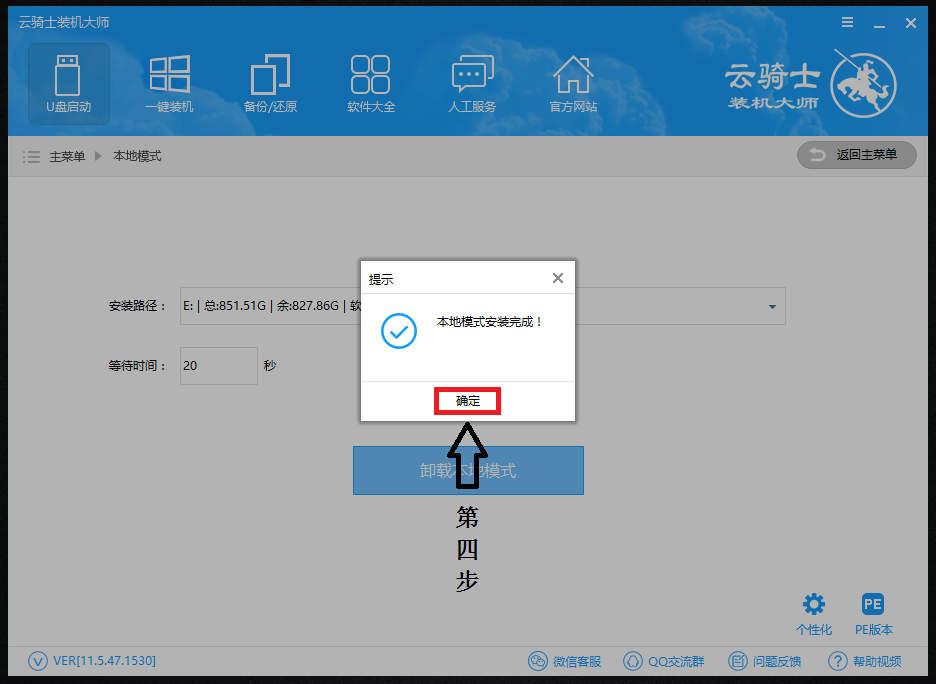The width and height of the screenshot is (936, 684).
Task: Open QQ交流群 link
Action: (663, 661)
